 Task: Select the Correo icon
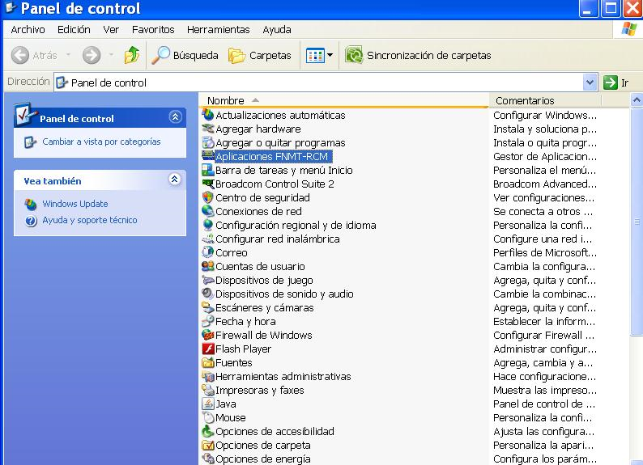click(208, 253)
